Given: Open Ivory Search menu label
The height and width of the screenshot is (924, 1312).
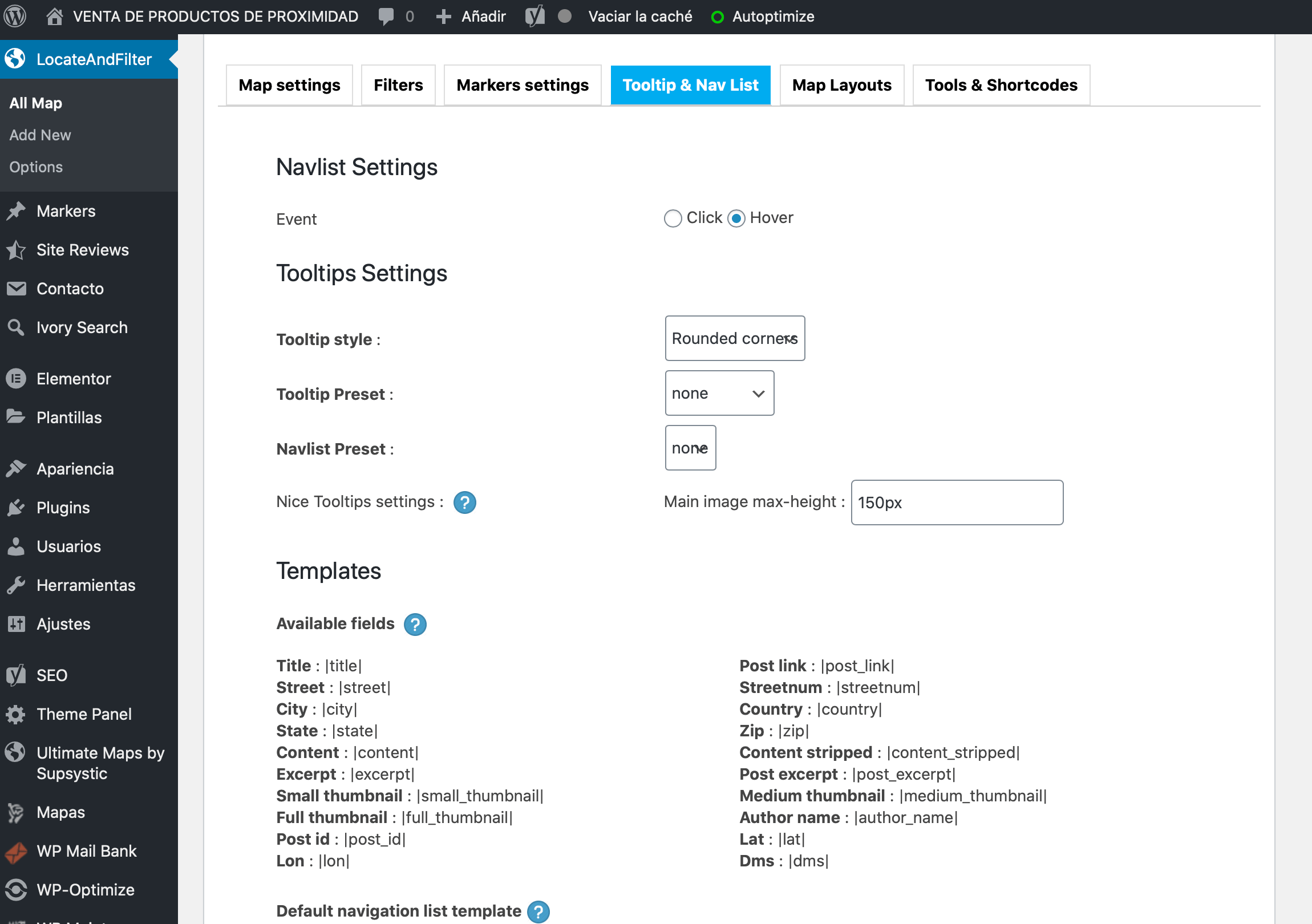Looking at the screenshot, I should click(82, 327).
